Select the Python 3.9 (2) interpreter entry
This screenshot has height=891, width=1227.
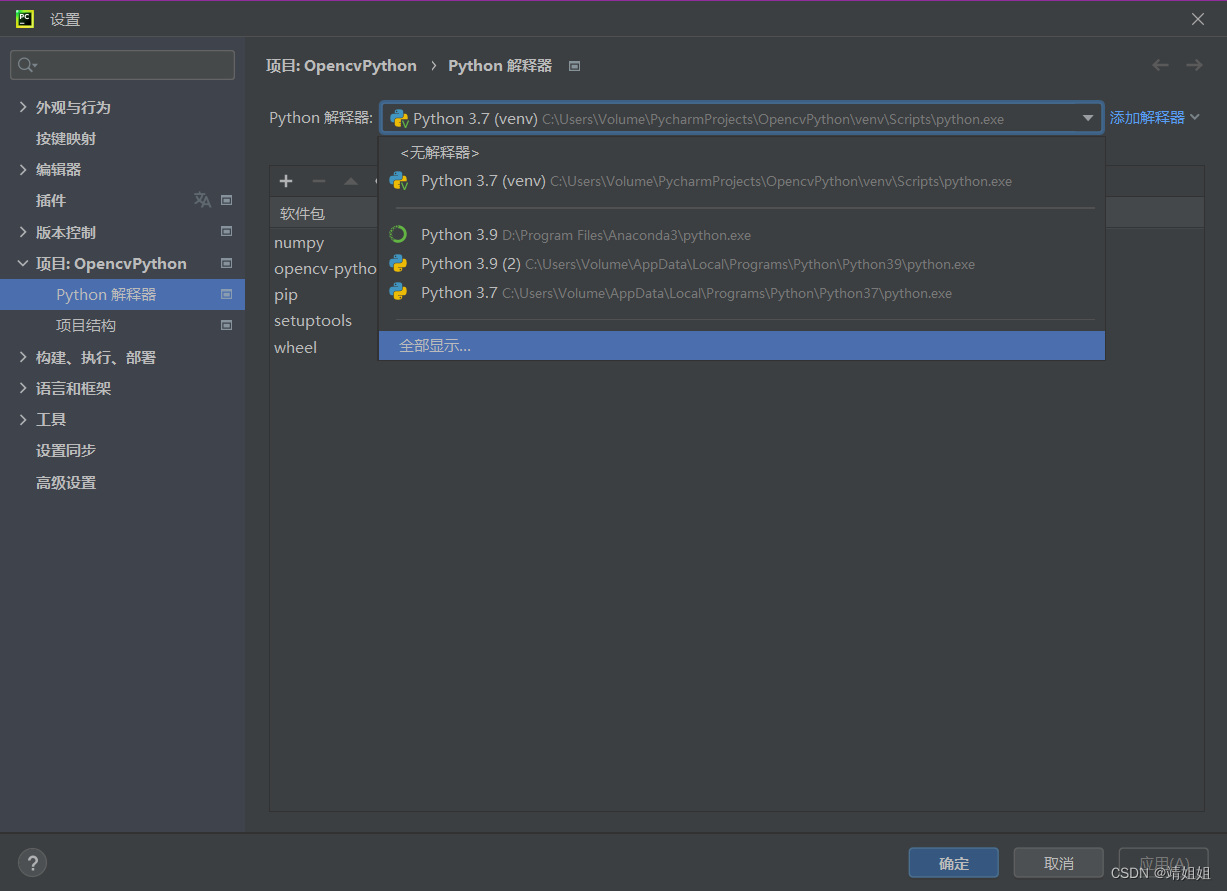pos(600,264)
